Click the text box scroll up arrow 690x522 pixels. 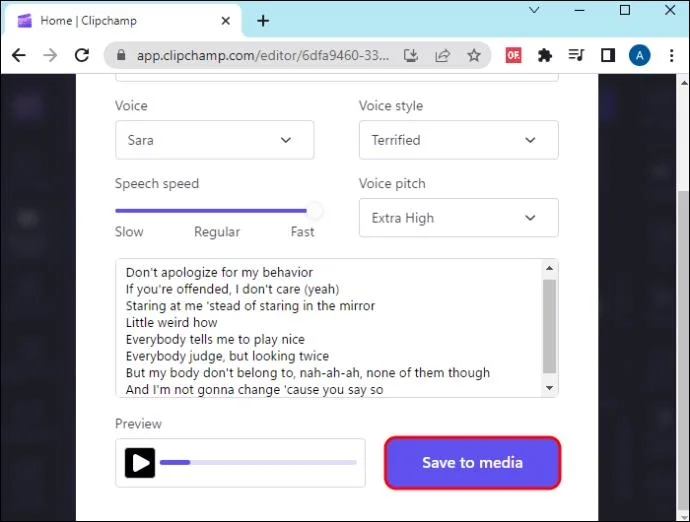[549, 268]
